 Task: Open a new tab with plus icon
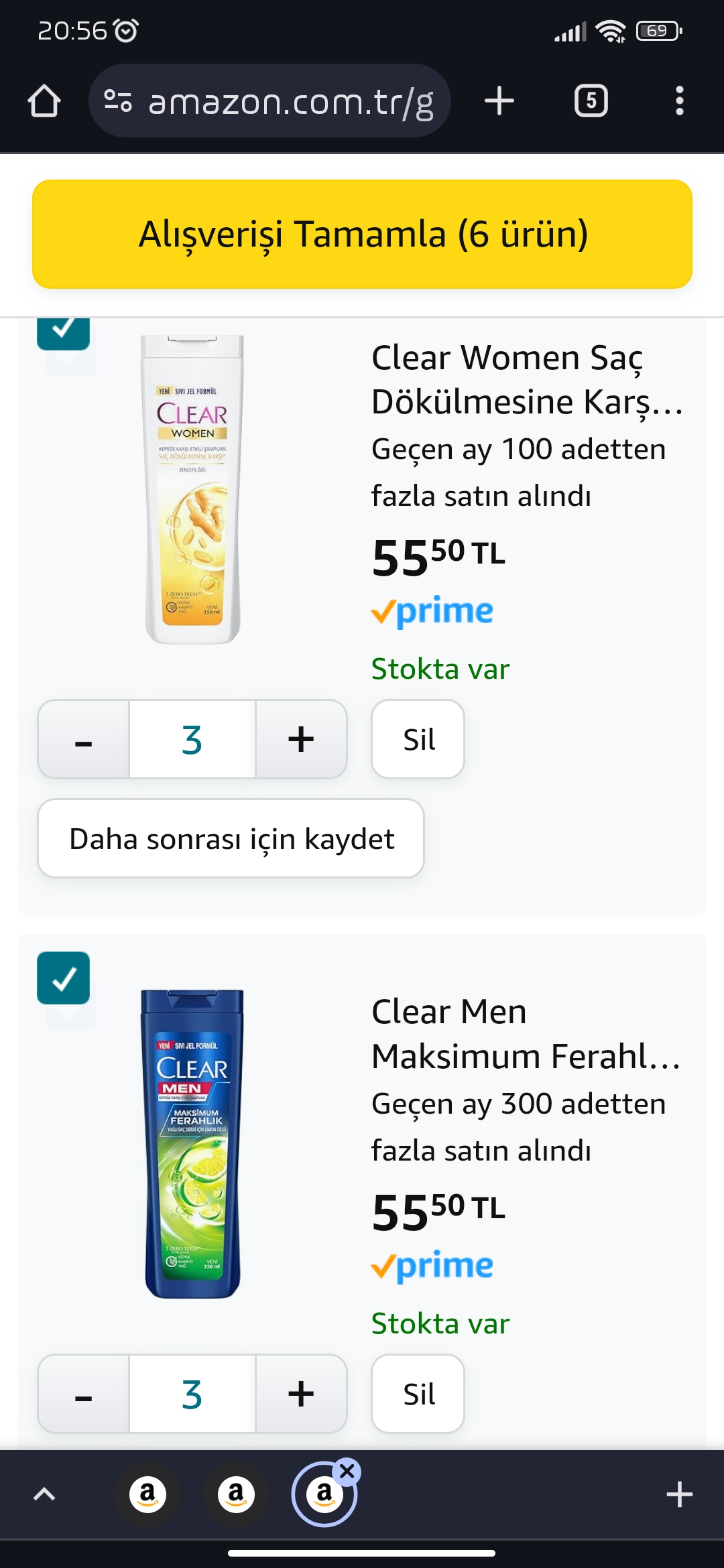pos(499,101)
